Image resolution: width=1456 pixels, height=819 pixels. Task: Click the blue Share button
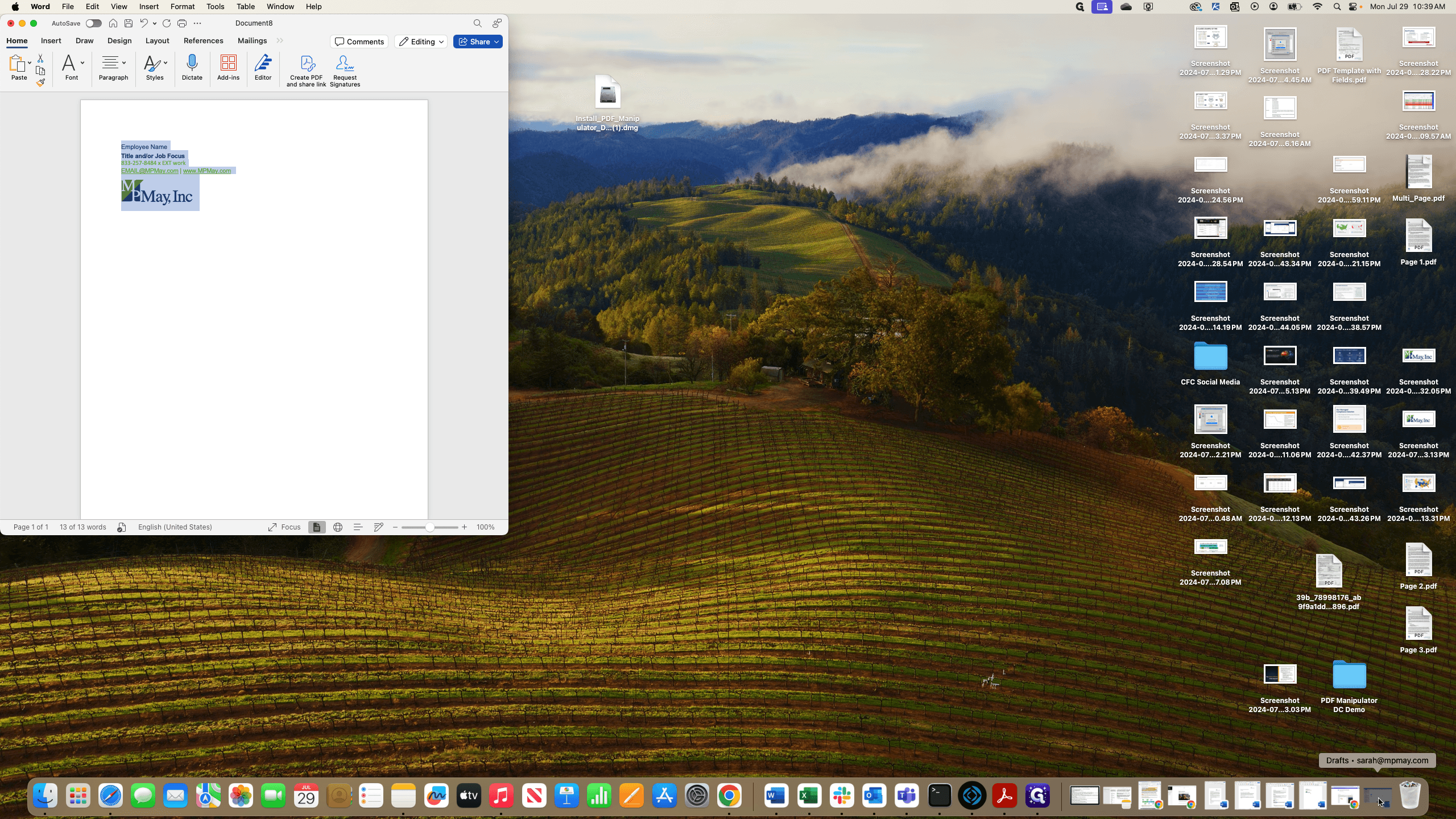[x=478, y=42]
